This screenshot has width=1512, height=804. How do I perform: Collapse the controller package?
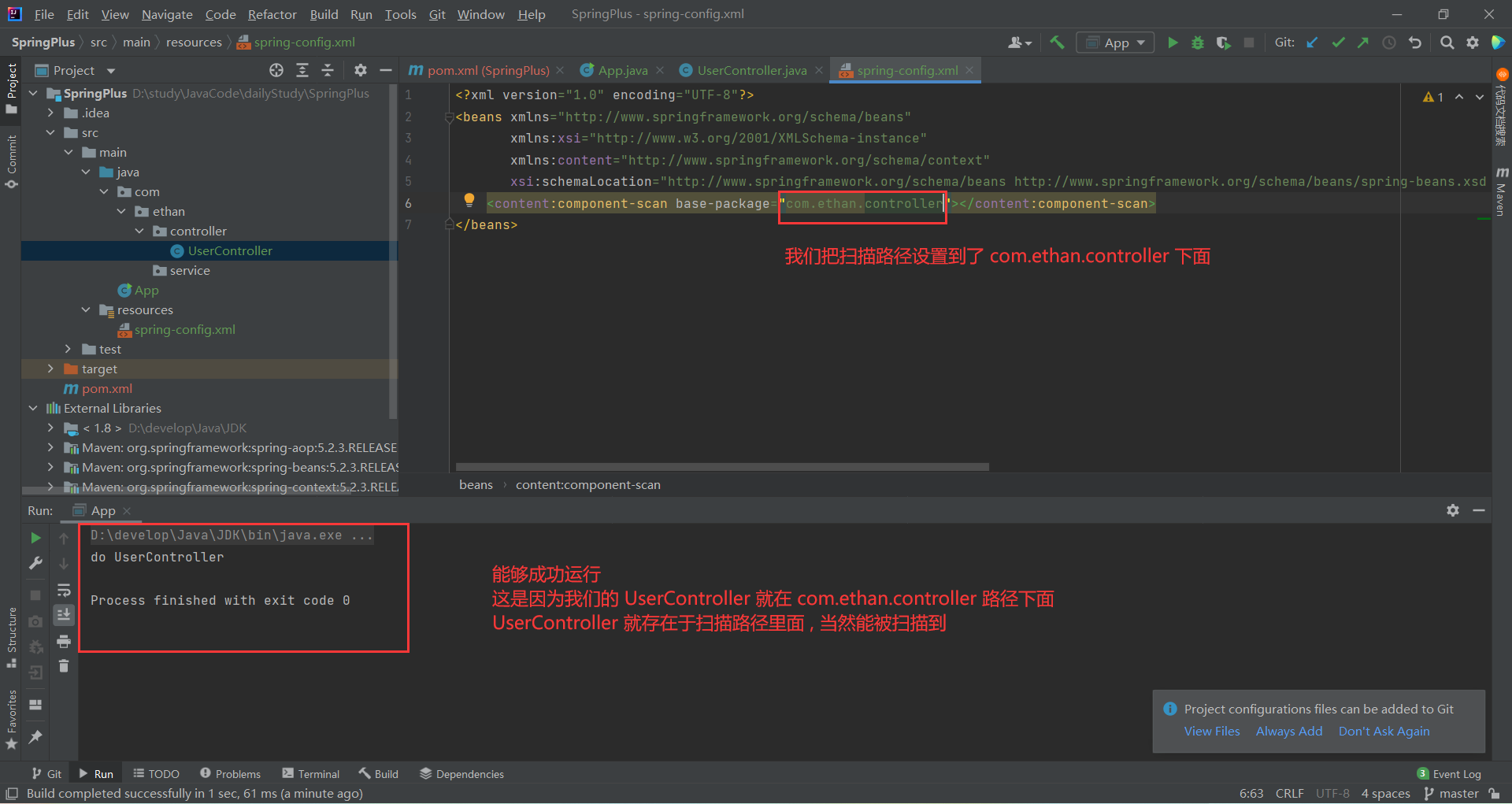click(x=139, y=231)
